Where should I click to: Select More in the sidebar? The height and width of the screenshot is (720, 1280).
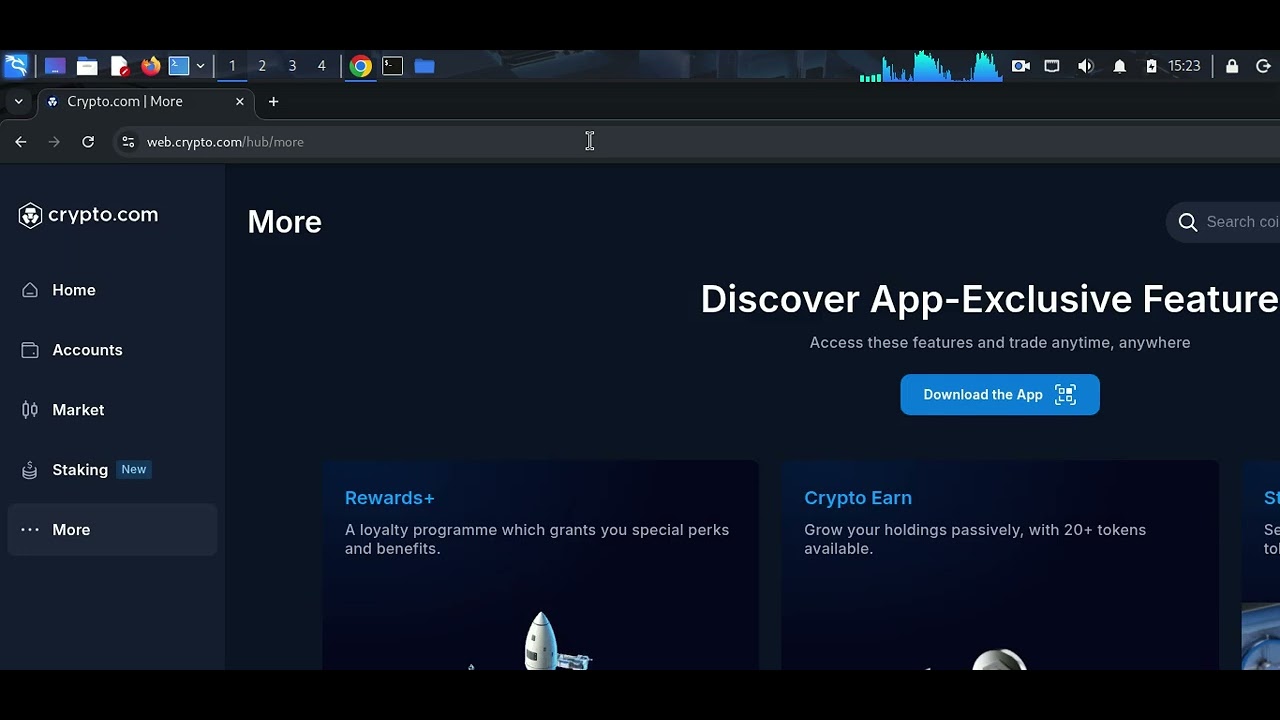(112, 530)
